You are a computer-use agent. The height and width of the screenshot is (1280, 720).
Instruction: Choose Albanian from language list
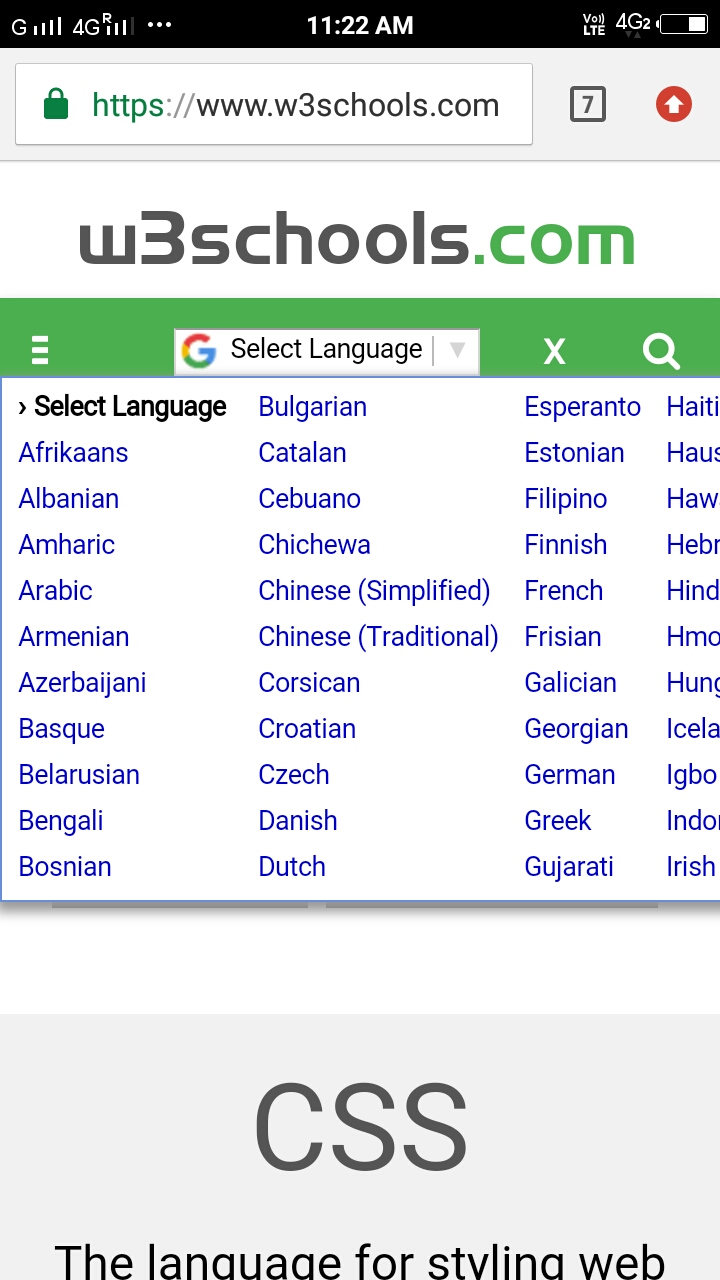(x=69, y=499)
